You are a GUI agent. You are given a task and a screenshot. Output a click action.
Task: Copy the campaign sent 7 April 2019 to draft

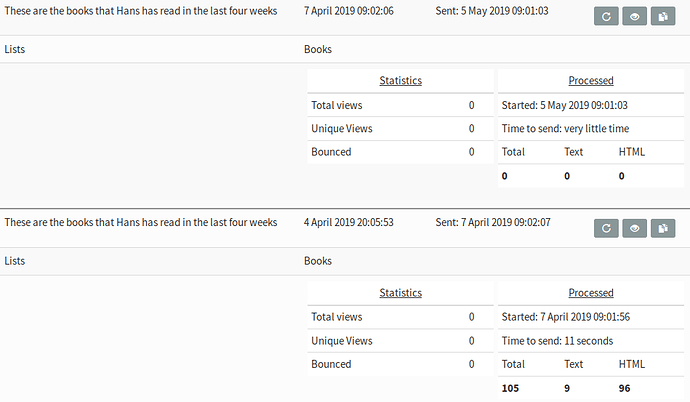point(663,228)
